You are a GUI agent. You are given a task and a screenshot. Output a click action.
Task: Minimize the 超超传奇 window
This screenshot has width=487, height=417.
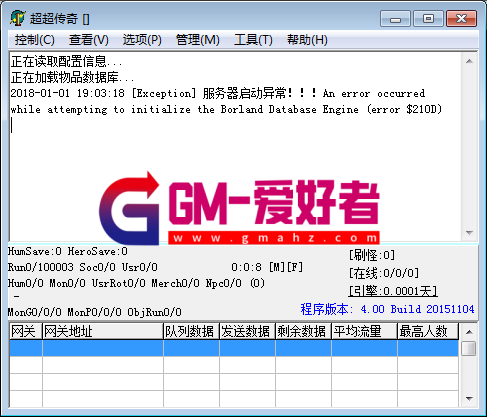point(395,19)
